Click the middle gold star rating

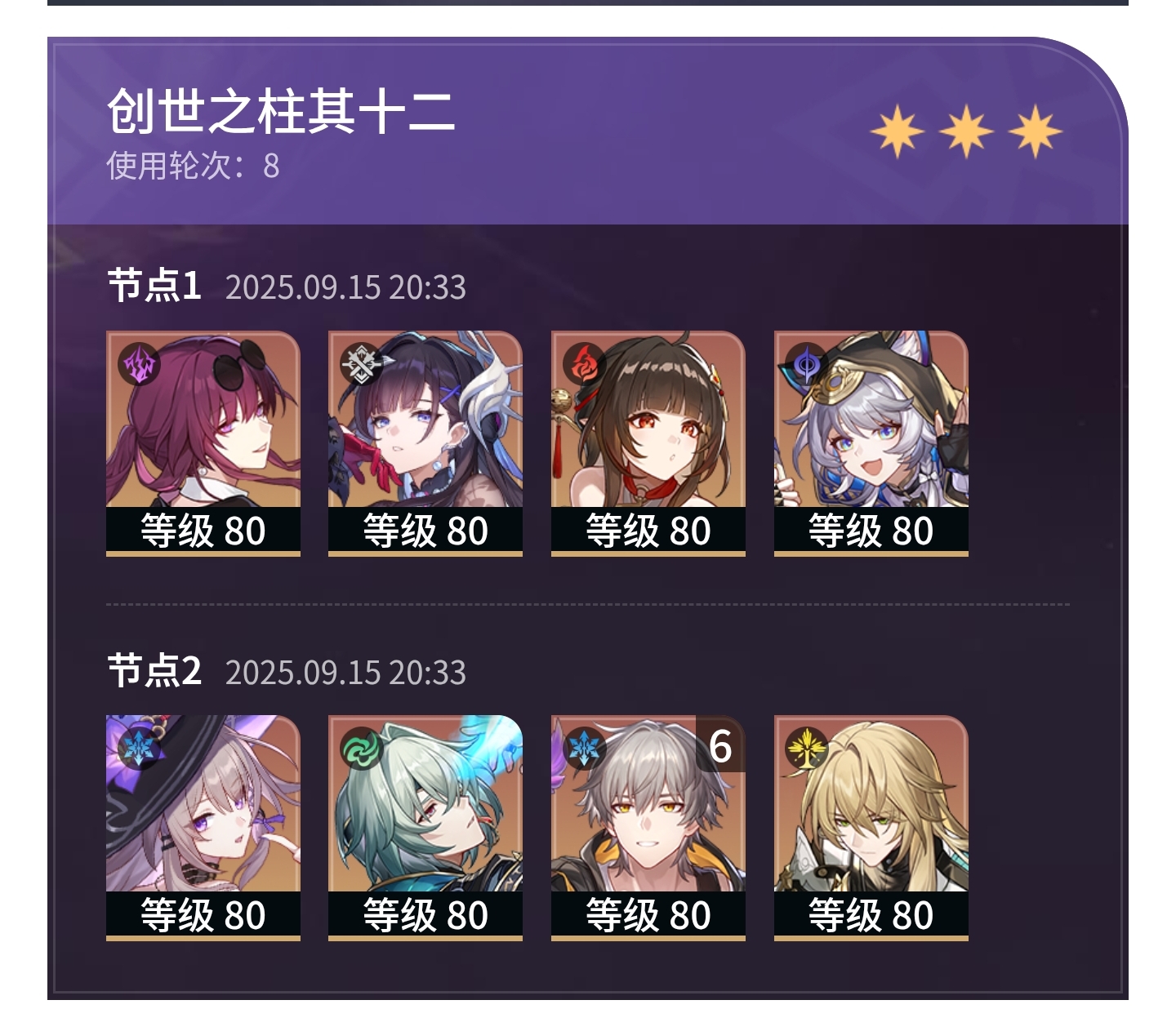pos(966,131)
